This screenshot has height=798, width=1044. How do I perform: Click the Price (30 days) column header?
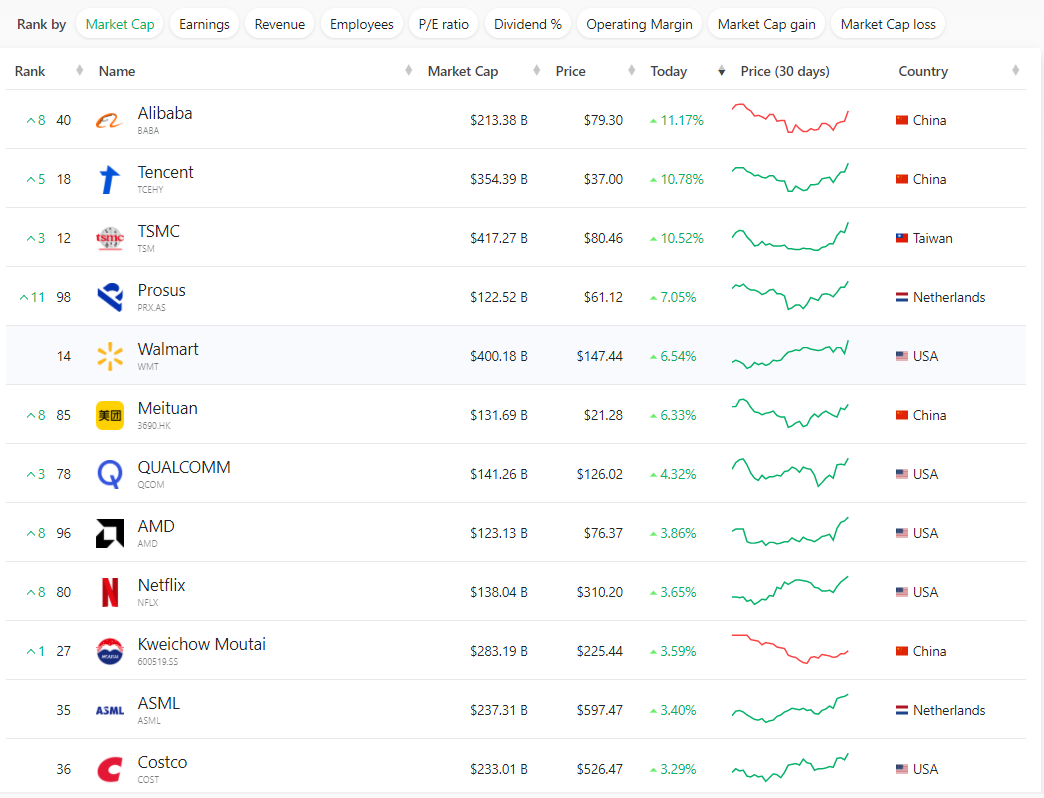click(x=785, y=71)
